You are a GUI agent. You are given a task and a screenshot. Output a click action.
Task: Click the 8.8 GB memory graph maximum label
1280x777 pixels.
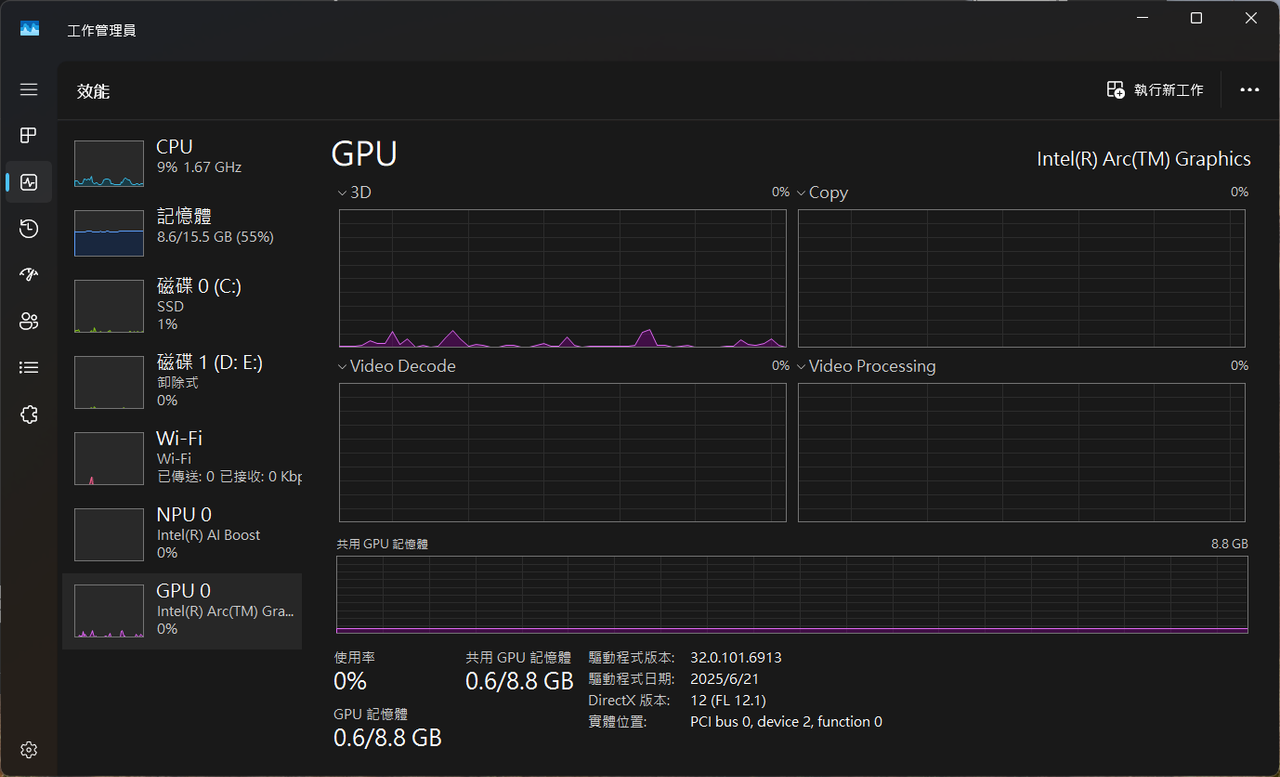tap(1229, 544)
